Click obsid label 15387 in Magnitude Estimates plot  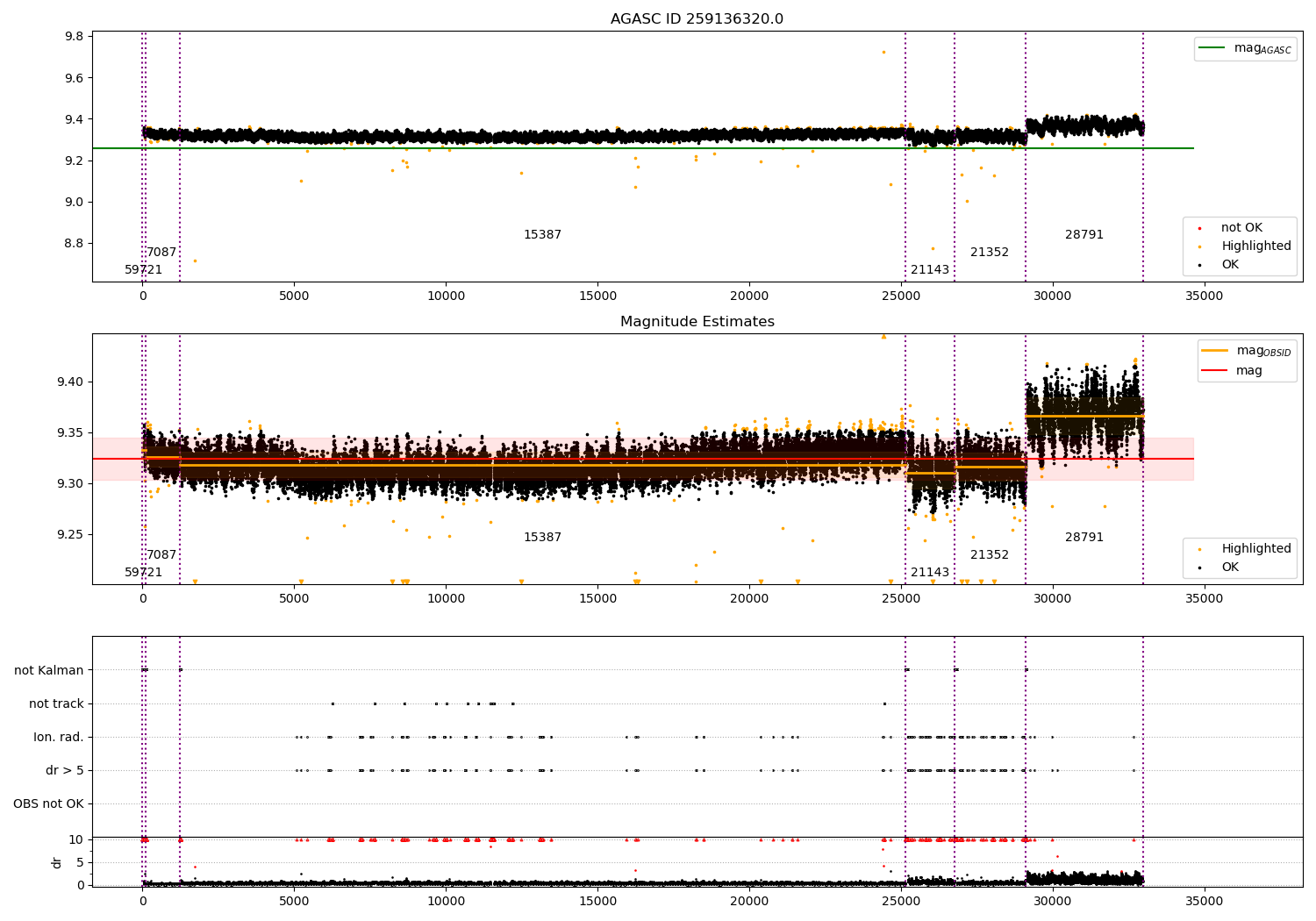pos(542,538)
